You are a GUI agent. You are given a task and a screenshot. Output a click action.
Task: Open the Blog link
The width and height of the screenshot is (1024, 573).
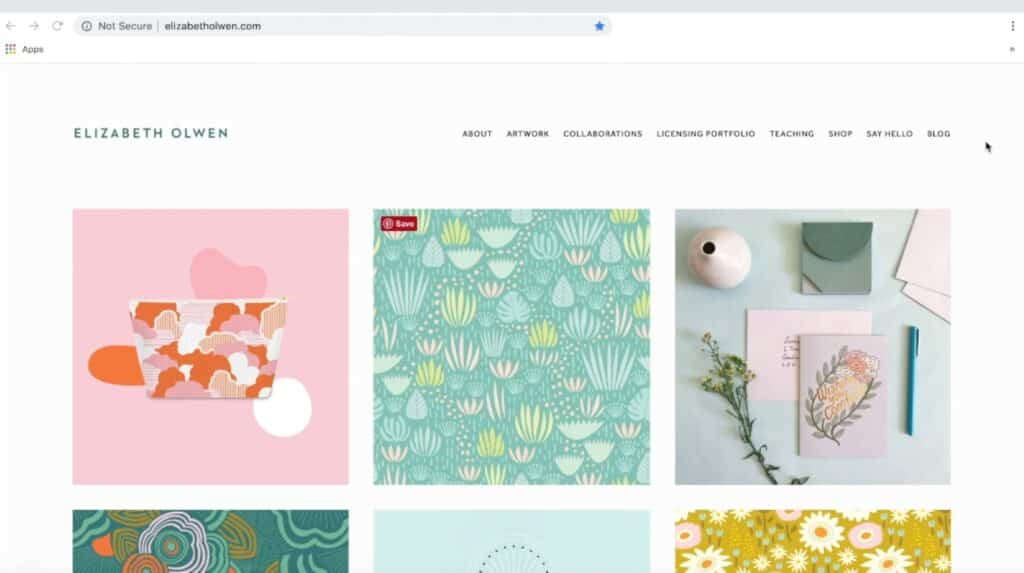pyautogui.click(x=938, y=134)
